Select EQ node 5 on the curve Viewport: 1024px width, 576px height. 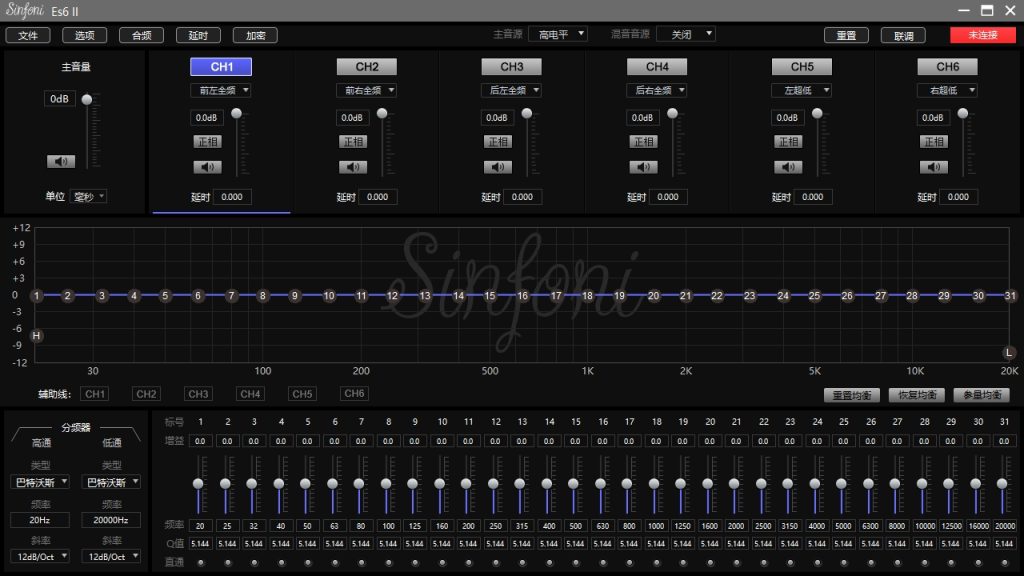pyautogui.click(x=165, y=296)
